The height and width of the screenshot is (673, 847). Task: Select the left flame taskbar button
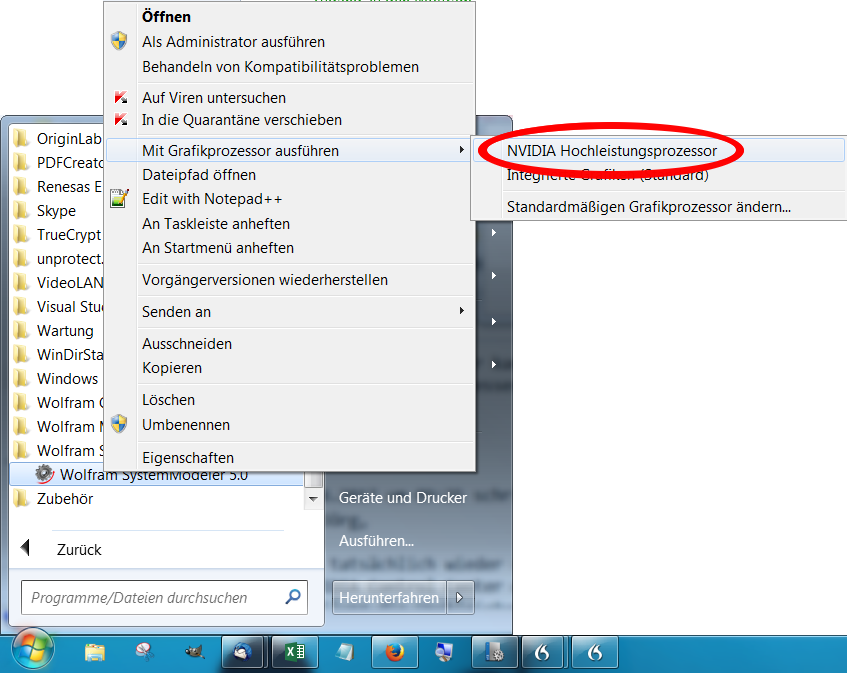coord(542,652)
